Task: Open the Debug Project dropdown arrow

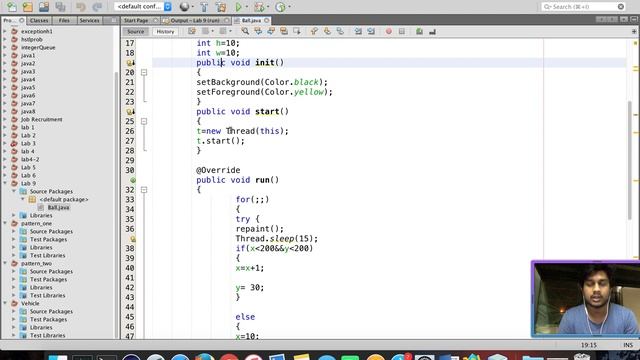Action: [x=268, y=7]
